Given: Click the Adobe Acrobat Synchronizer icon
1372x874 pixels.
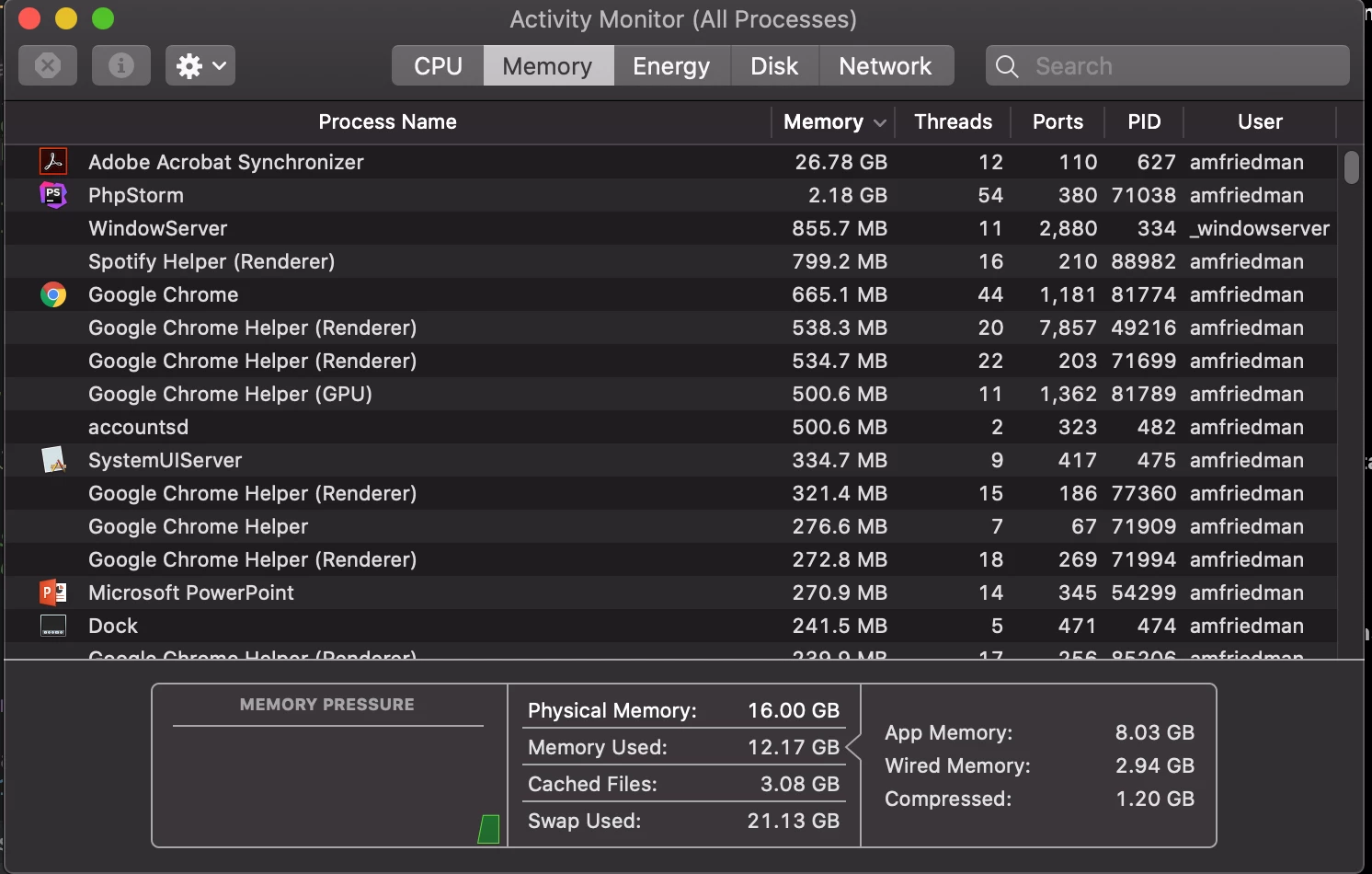Looking at the screenshot, I should (x=53, y=162).
